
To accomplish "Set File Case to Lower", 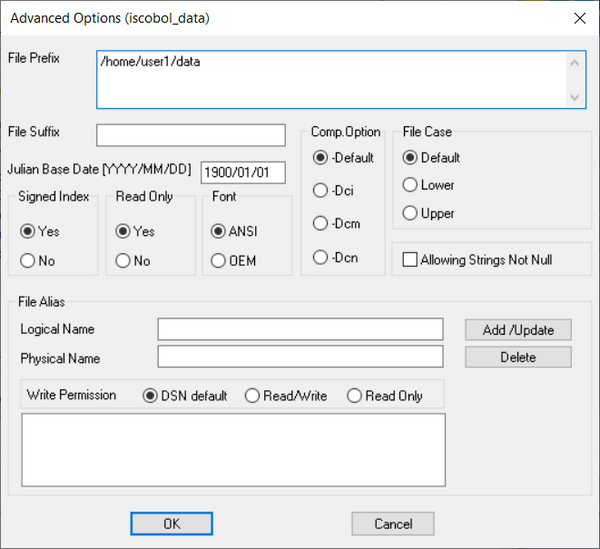I will pos(410,185).
